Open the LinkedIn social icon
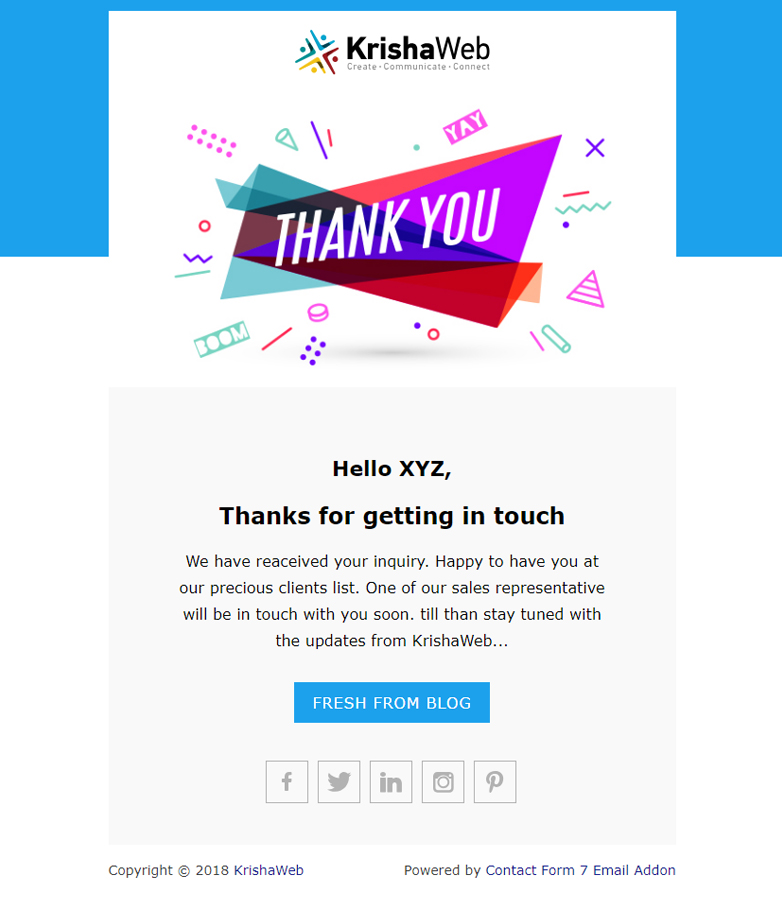The width and height of the screenshot is (782, 902). [x=391, y=782]
